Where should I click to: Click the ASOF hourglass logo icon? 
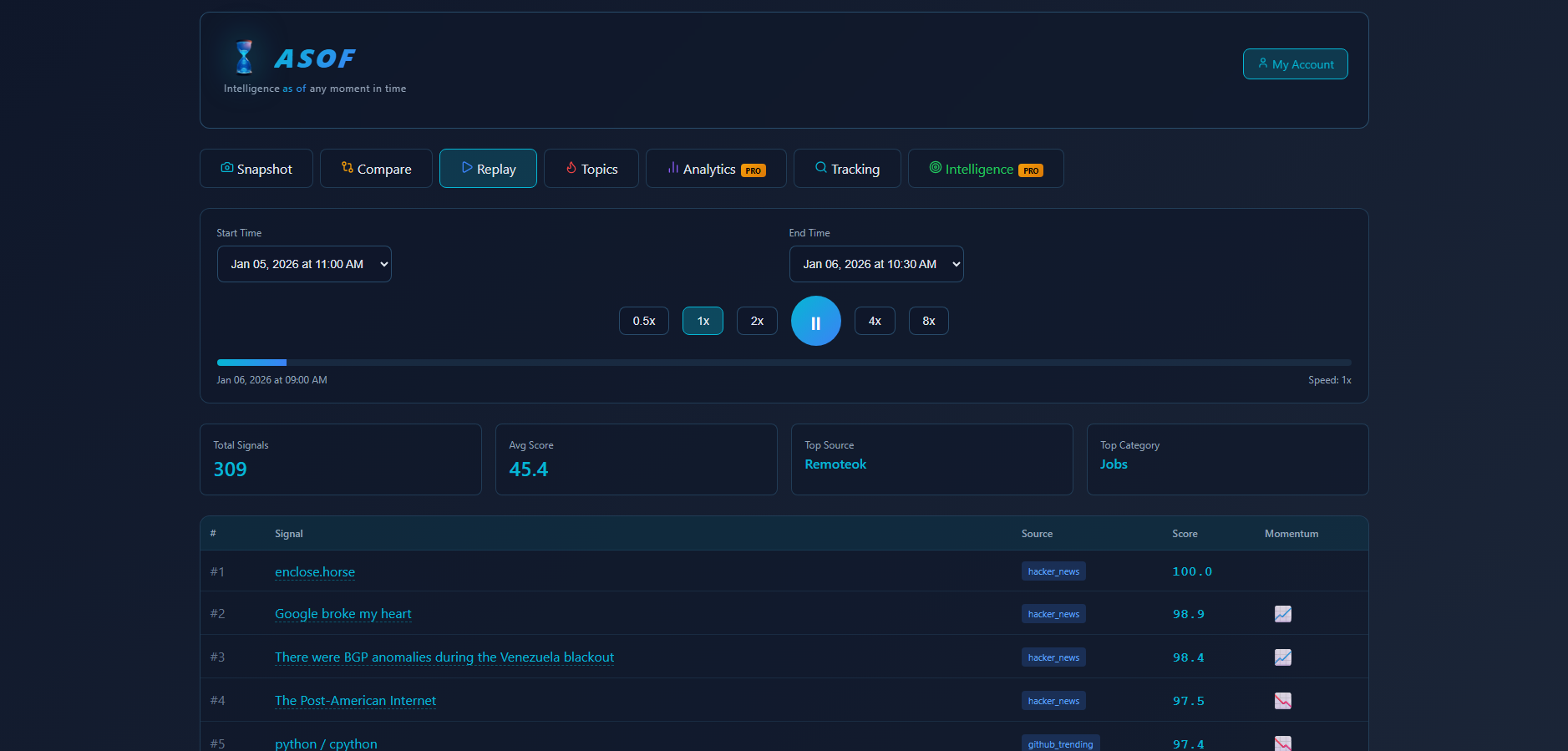[244, 57]
